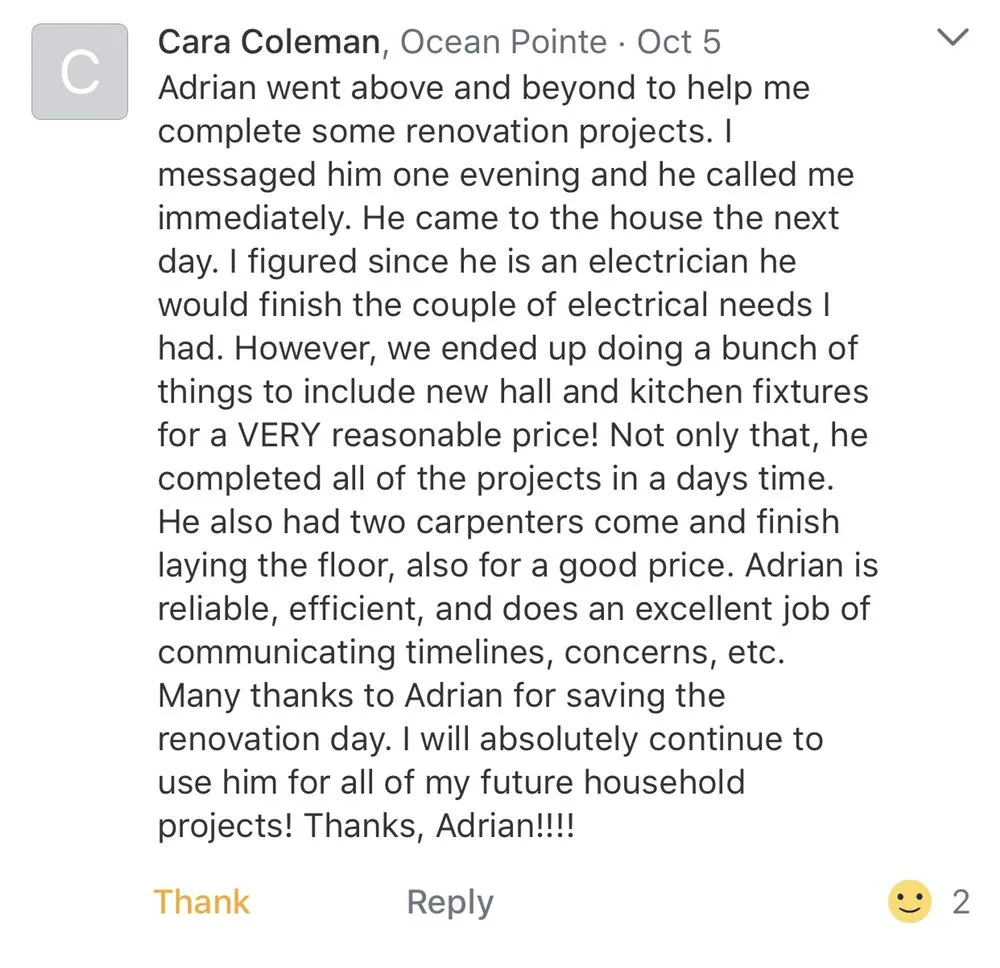
Task: Click the reaction icon next to count 2
Action: 909,901
